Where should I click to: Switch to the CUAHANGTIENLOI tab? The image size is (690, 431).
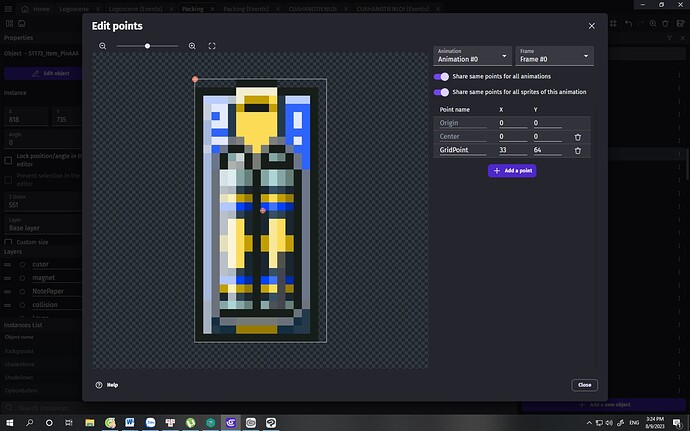[312, 9]
